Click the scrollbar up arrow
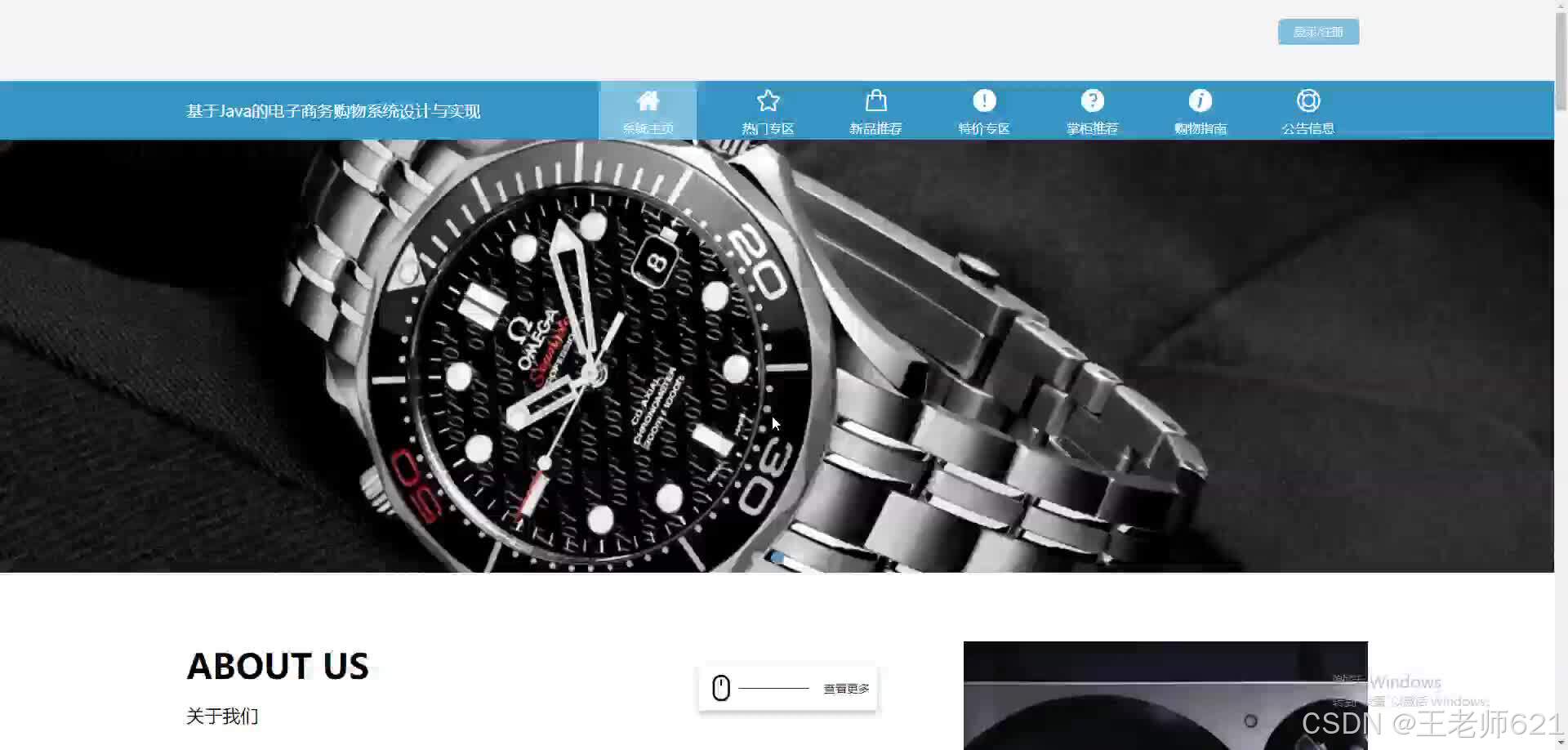Viewport: 1568px width, 750px height. pos(1561,5)
